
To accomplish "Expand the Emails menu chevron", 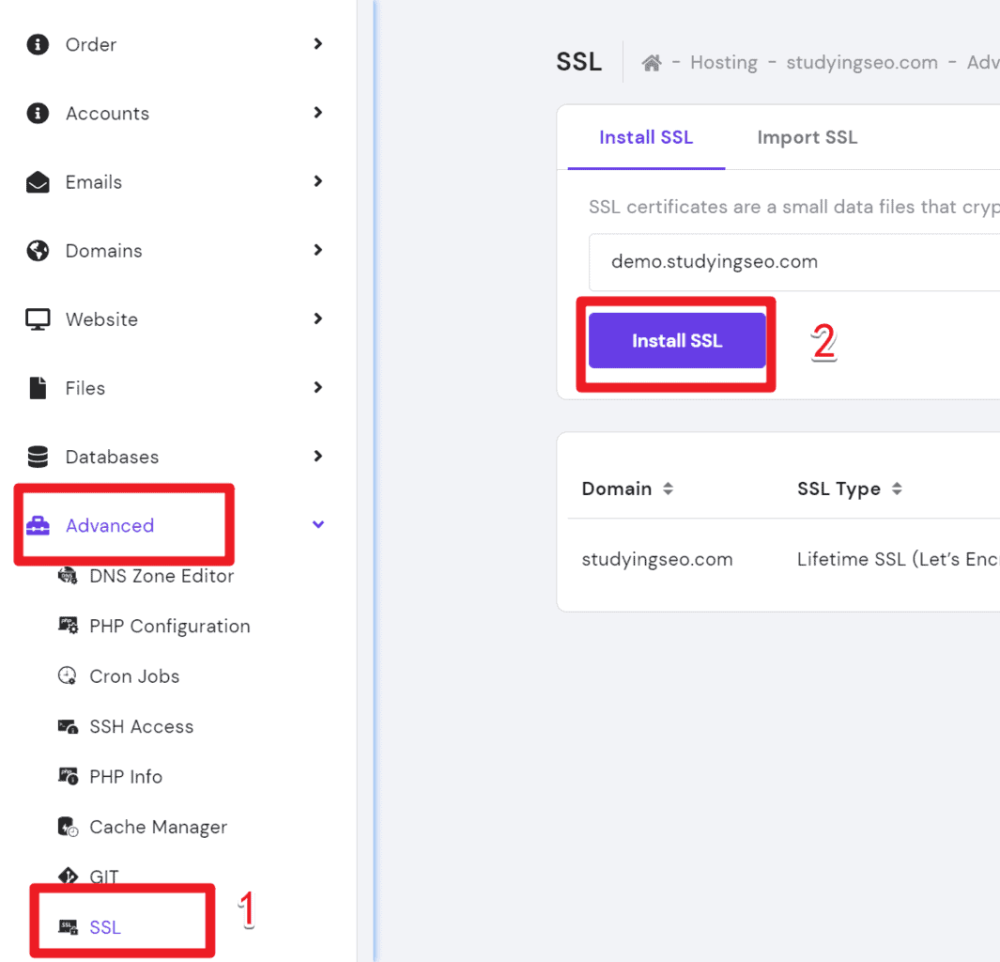I will pos(318,181).
